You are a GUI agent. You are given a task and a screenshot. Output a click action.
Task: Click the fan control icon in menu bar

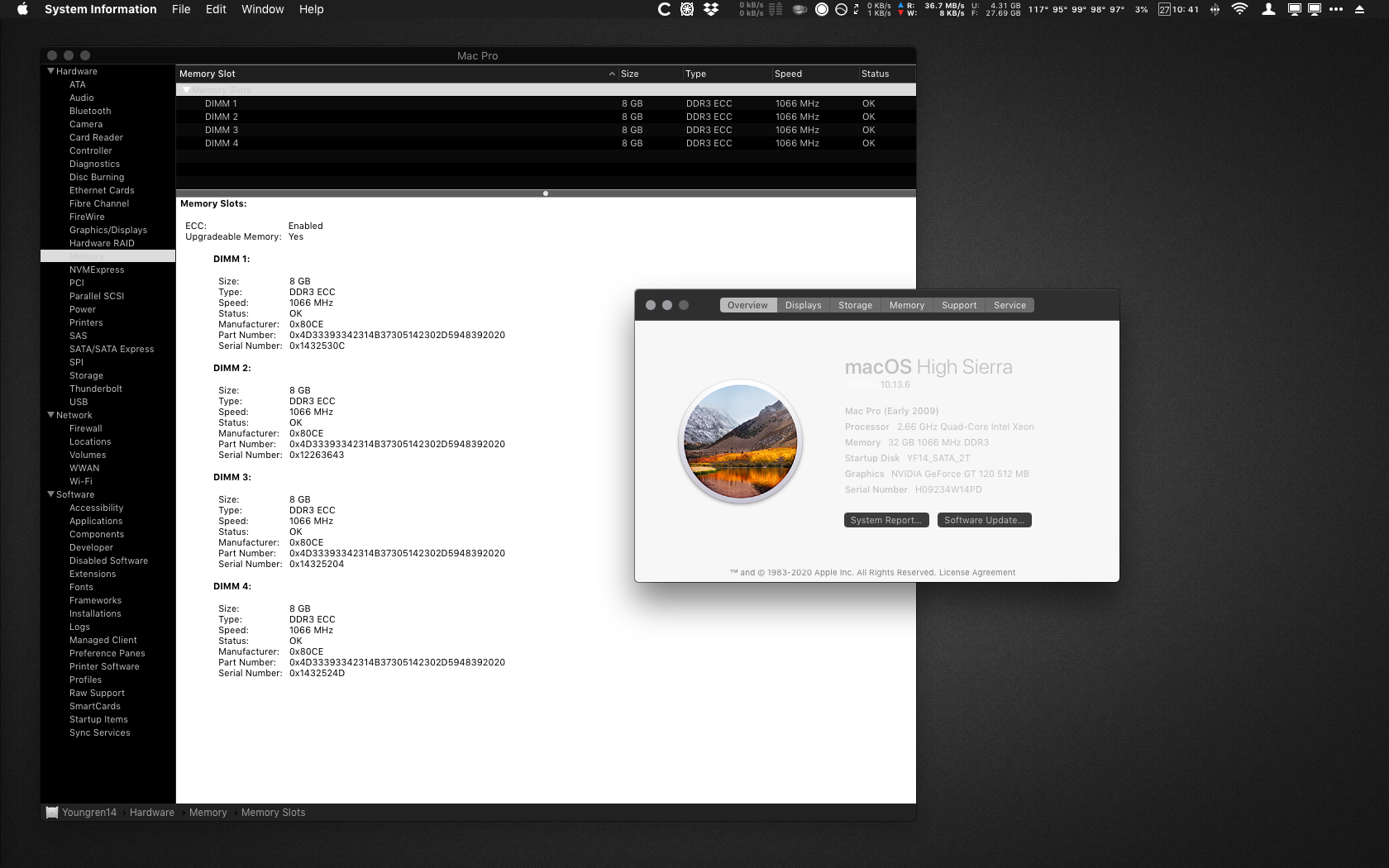(687, 9)
